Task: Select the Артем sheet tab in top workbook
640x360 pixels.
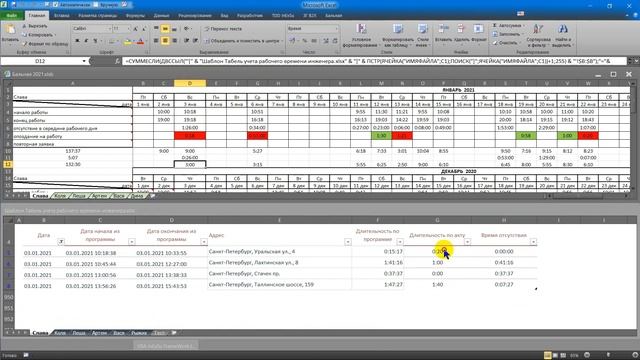Action: pos(99,196)
